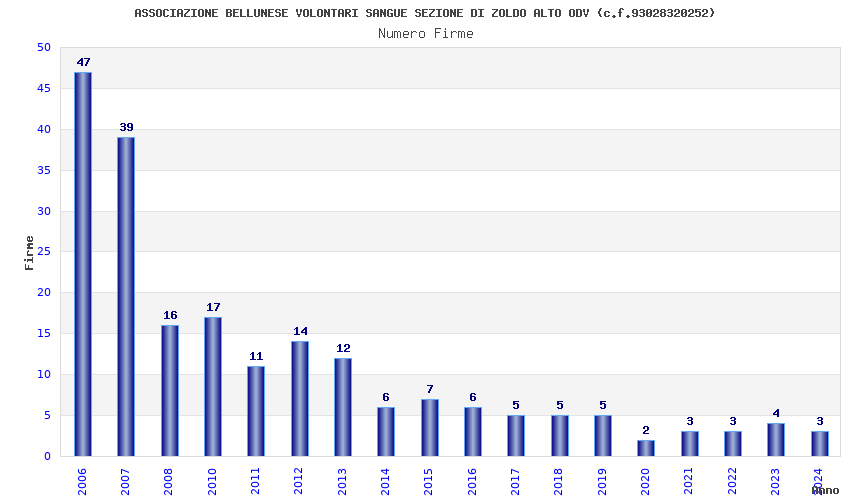Click the x-axis year label 2007

coord(126,482)
